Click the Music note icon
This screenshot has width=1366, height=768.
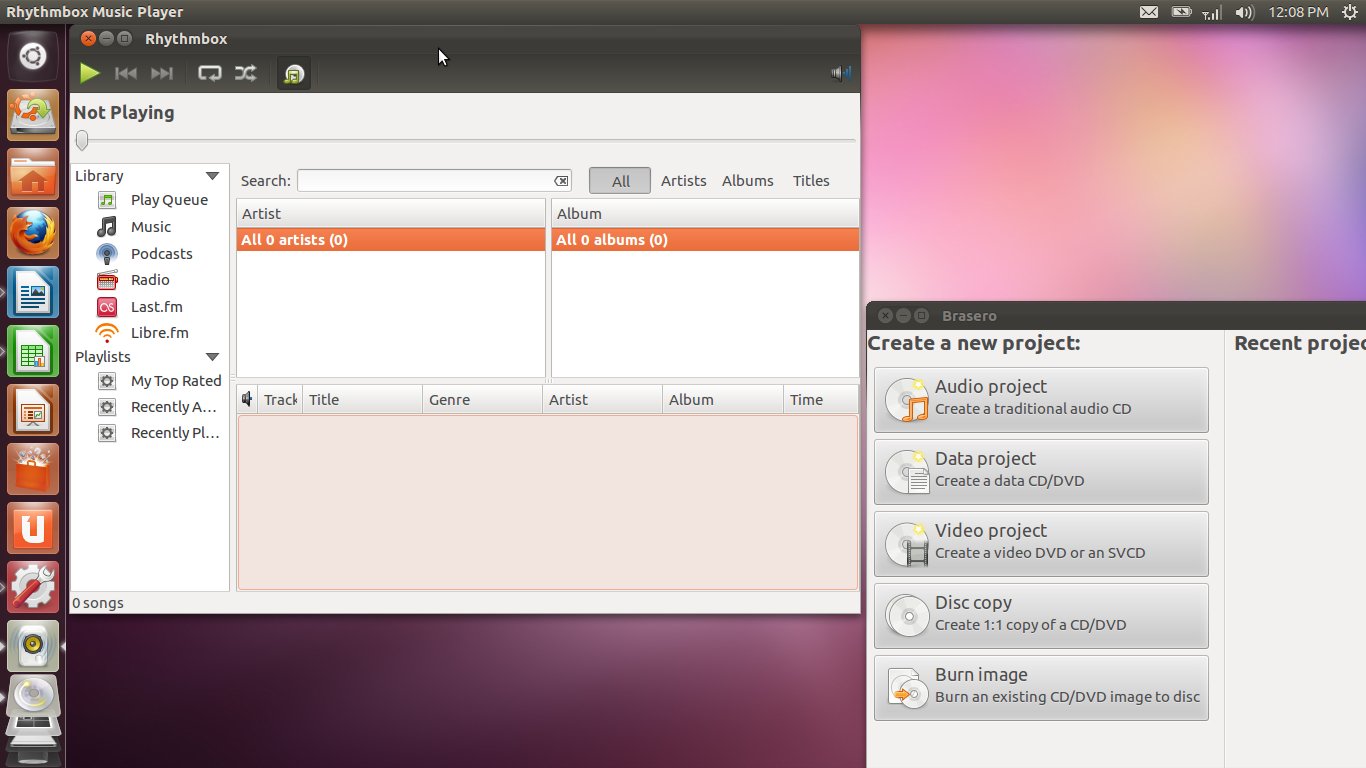(107, 227)
